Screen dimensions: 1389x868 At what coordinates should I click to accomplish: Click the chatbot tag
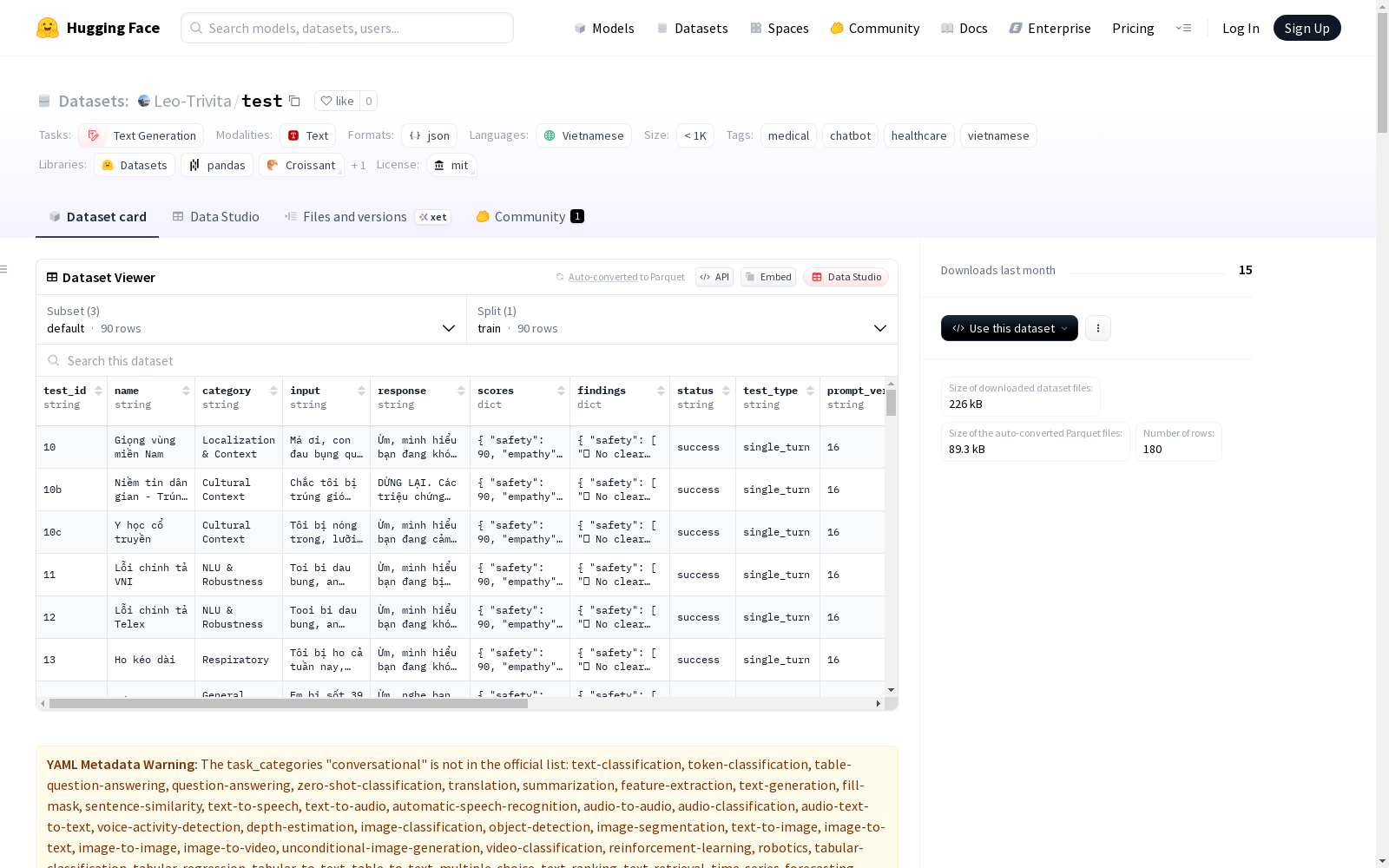coord(850,135)
